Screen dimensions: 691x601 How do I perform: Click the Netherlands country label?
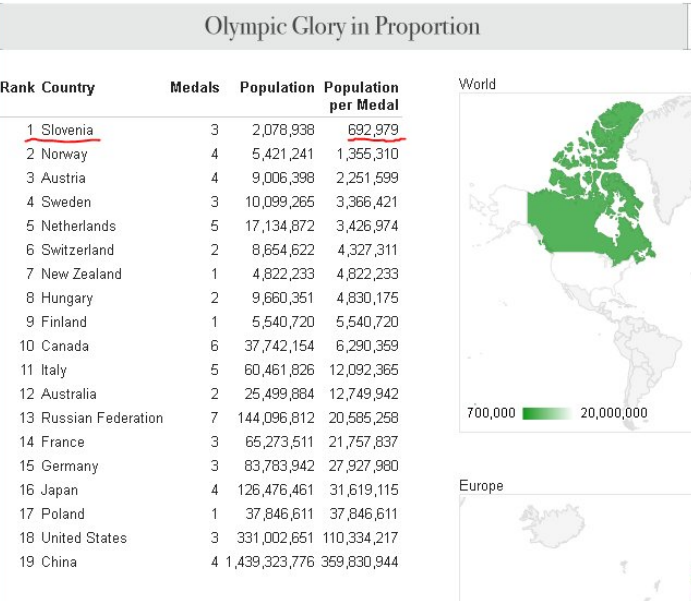[78, 226]
